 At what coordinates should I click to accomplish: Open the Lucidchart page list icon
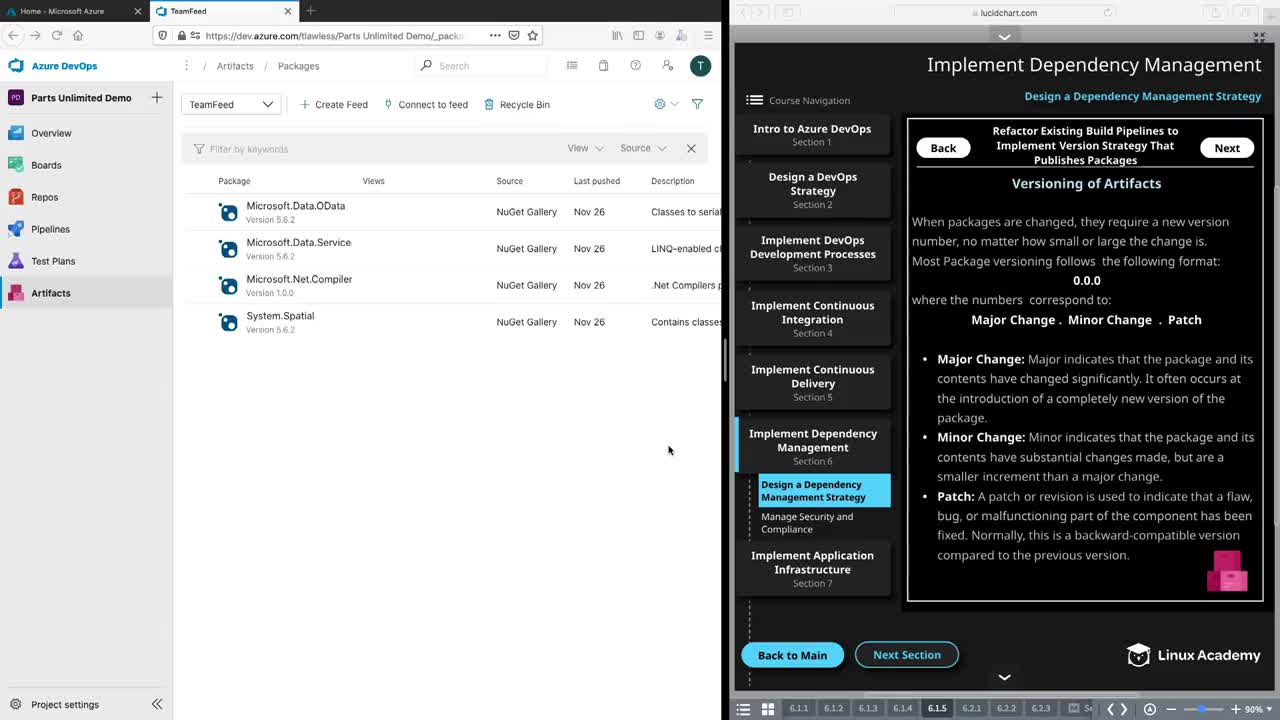[743, 709]
